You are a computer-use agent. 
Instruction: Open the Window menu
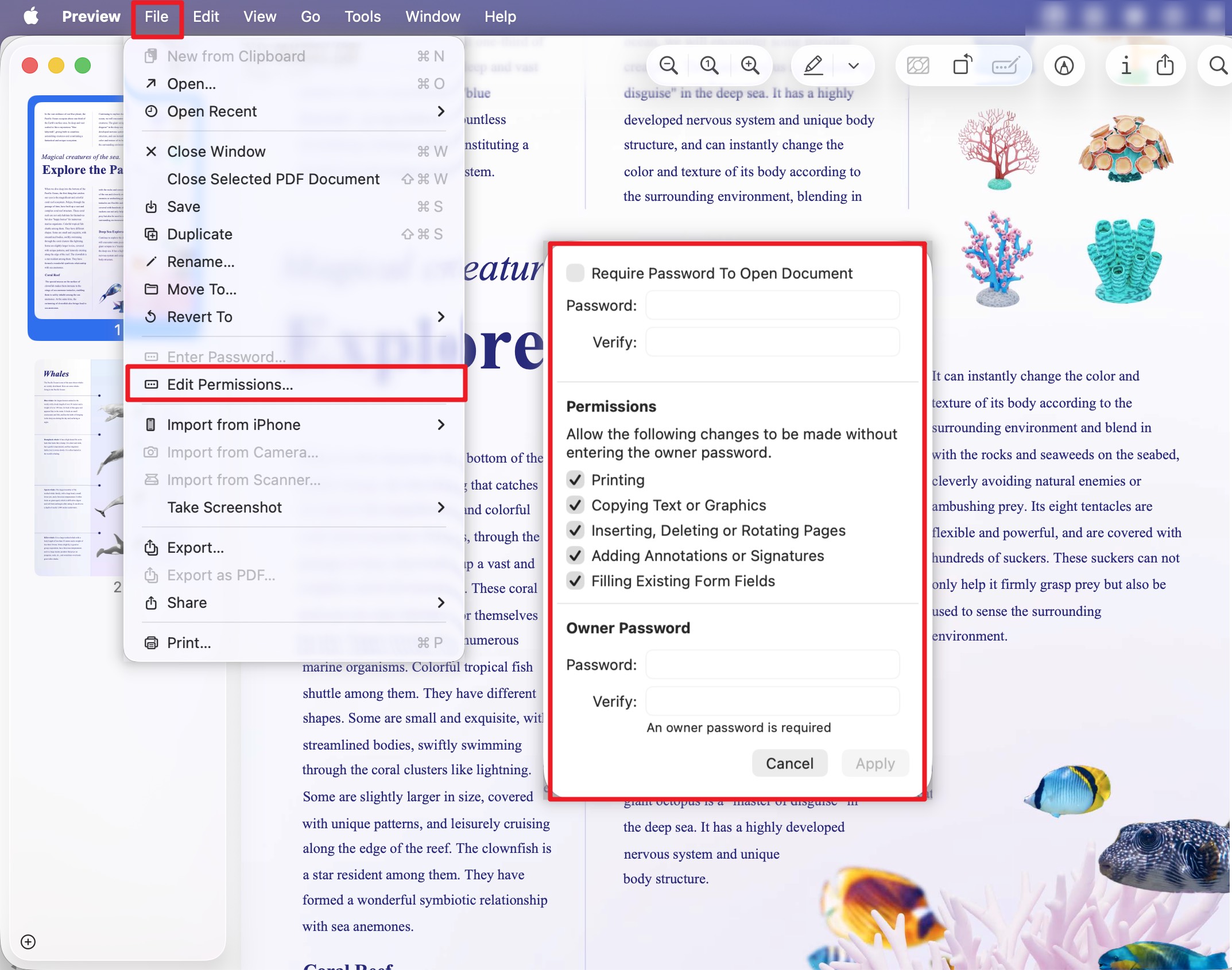[x=433, y=16]
